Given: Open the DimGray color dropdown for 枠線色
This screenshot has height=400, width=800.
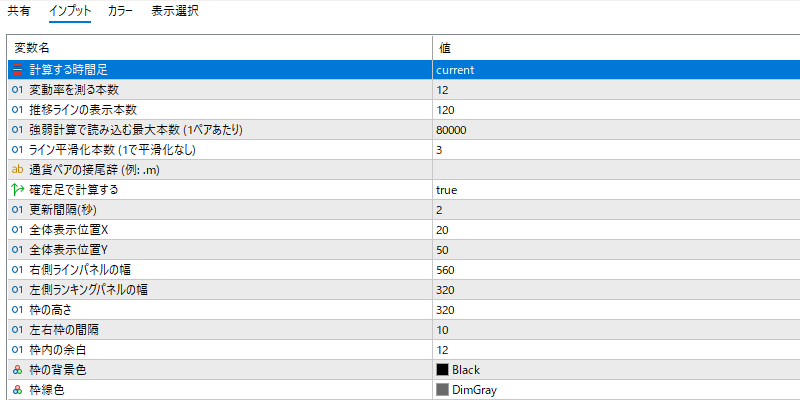Looking at the screenshot, I should point(616,390).
